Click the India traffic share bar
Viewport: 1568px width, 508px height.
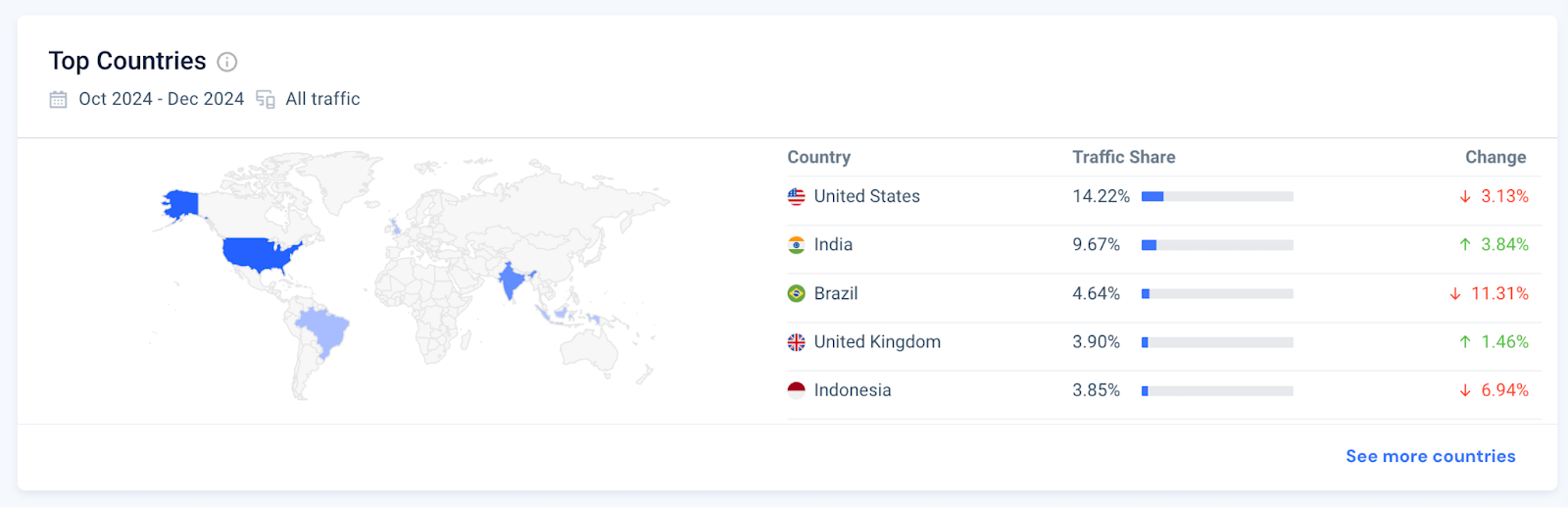point(1217,245)
